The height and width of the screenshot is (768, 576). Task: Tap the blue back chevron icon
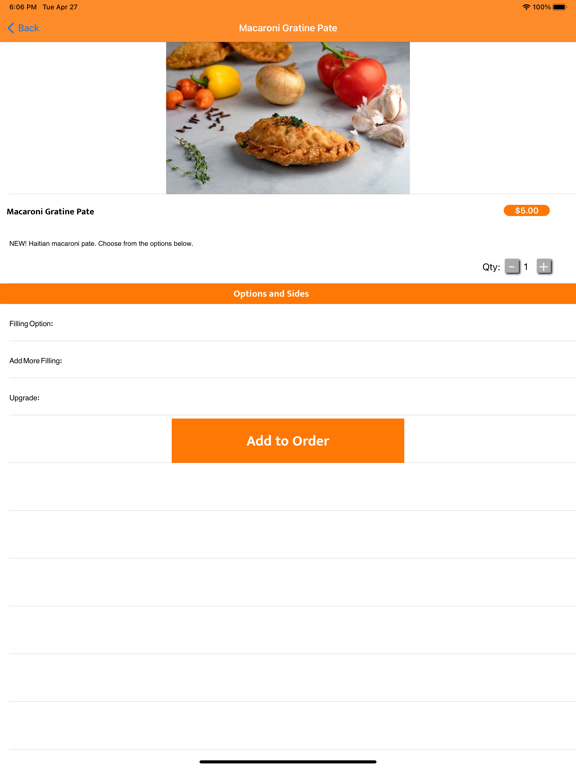pyautogui.click(x=11, y=28)
